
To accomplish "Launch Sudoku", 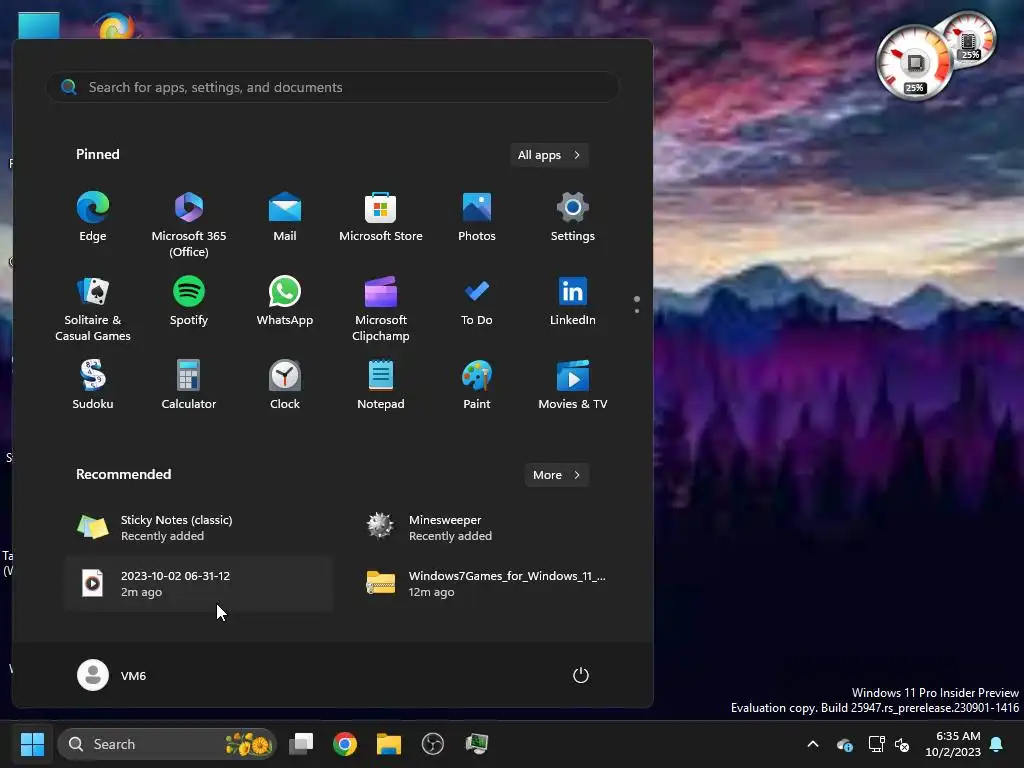I will [x=93, y=385].
